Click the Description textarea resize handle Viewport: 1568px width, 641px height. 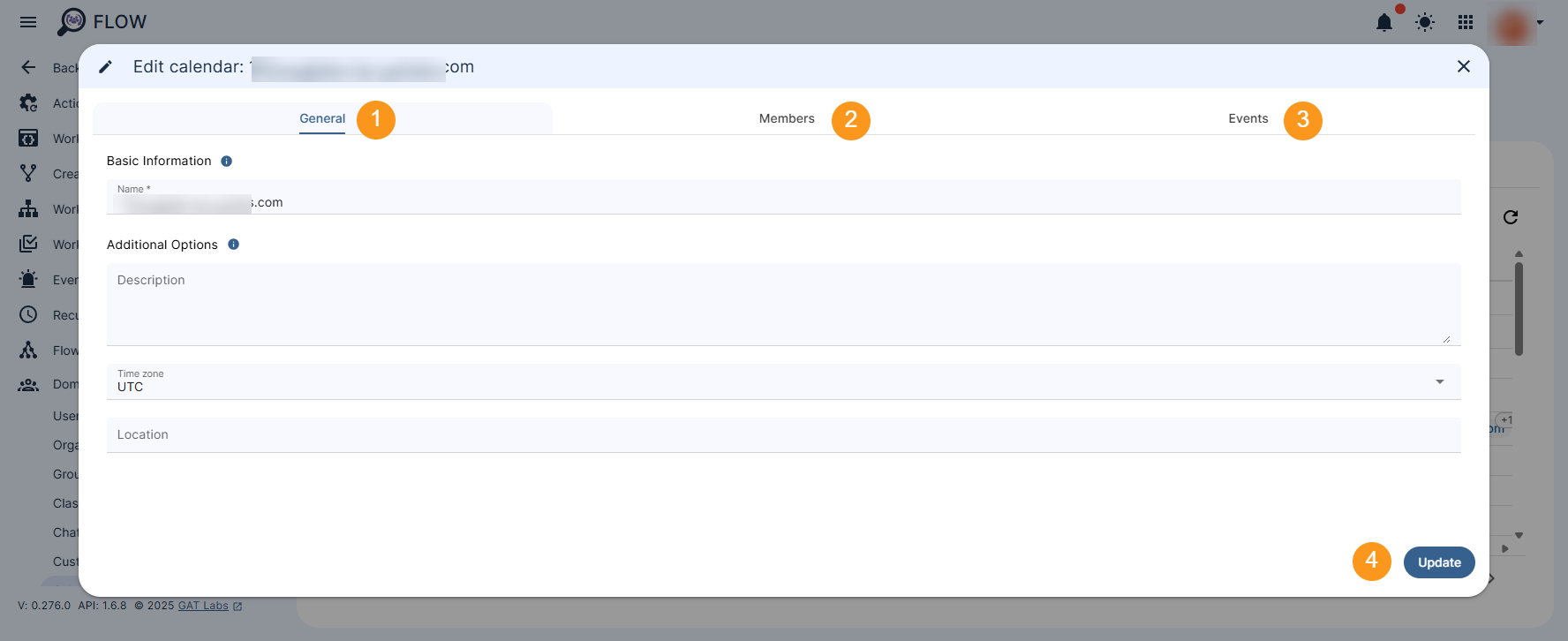coord(1446,339)
